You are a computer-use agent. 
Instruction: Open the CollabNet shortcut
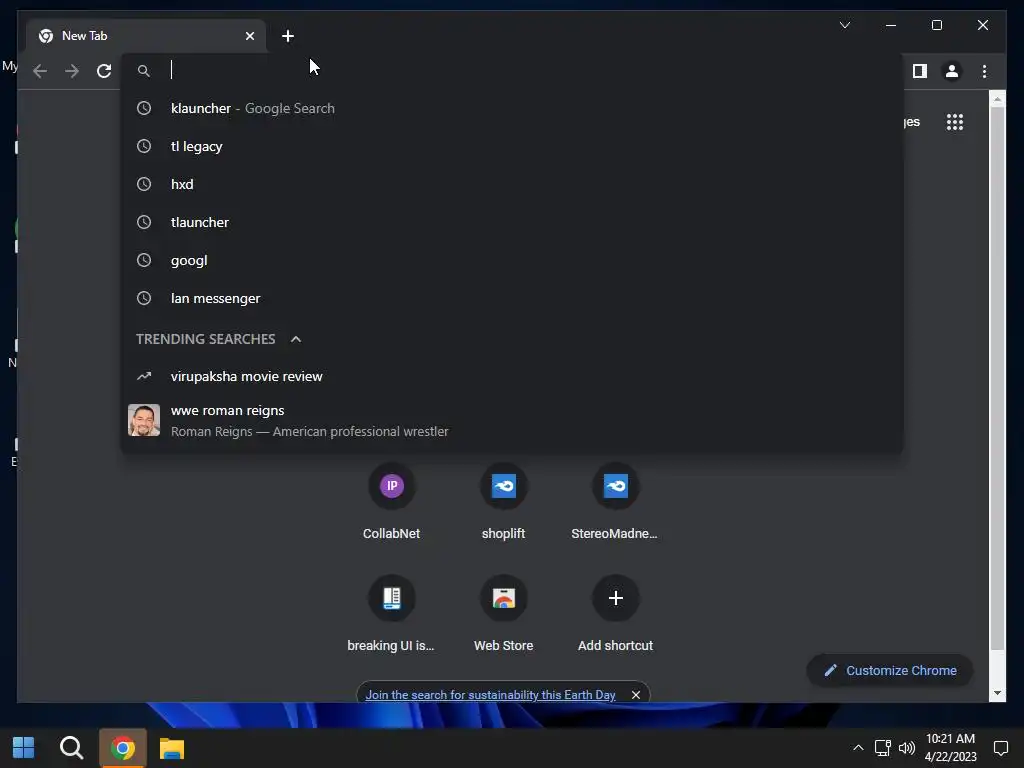tap(391, 503)
